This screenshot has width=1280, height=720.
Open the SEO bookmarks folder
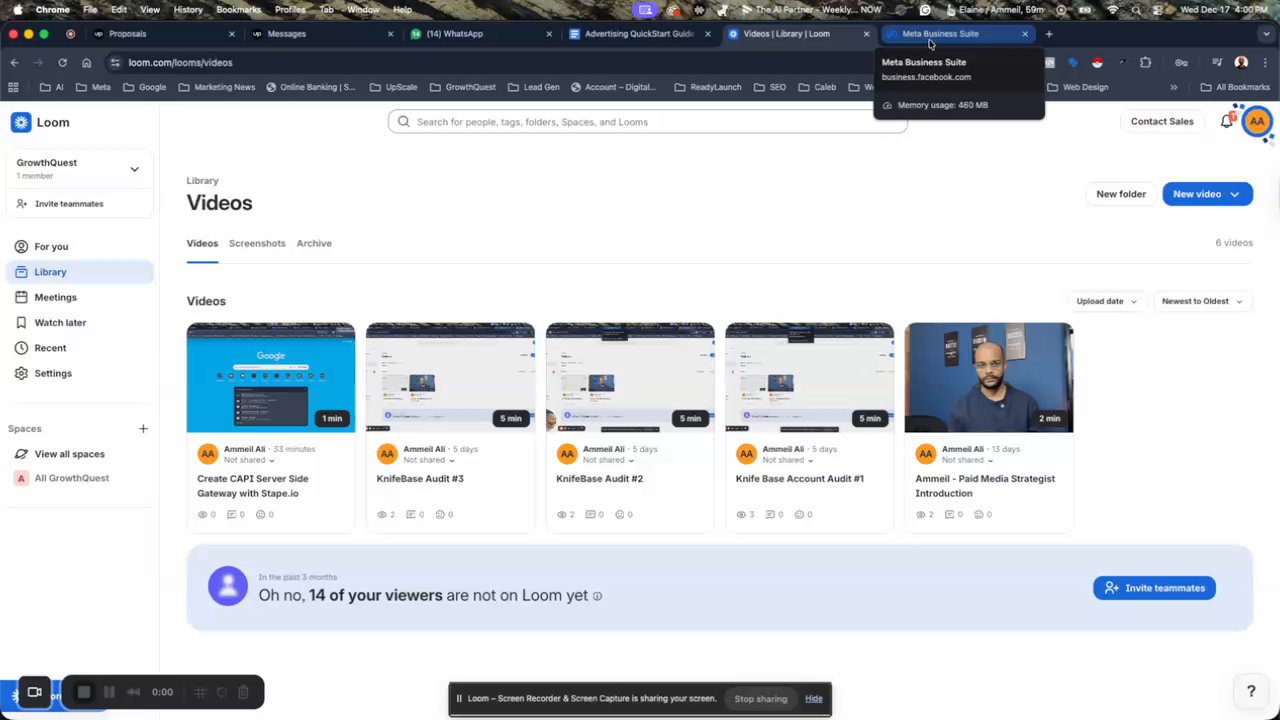[x=770, y=87]
